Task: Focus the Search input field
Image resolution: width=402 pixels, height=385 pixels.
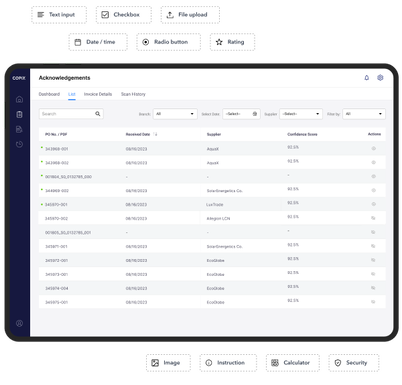Action: click(71, 114)
